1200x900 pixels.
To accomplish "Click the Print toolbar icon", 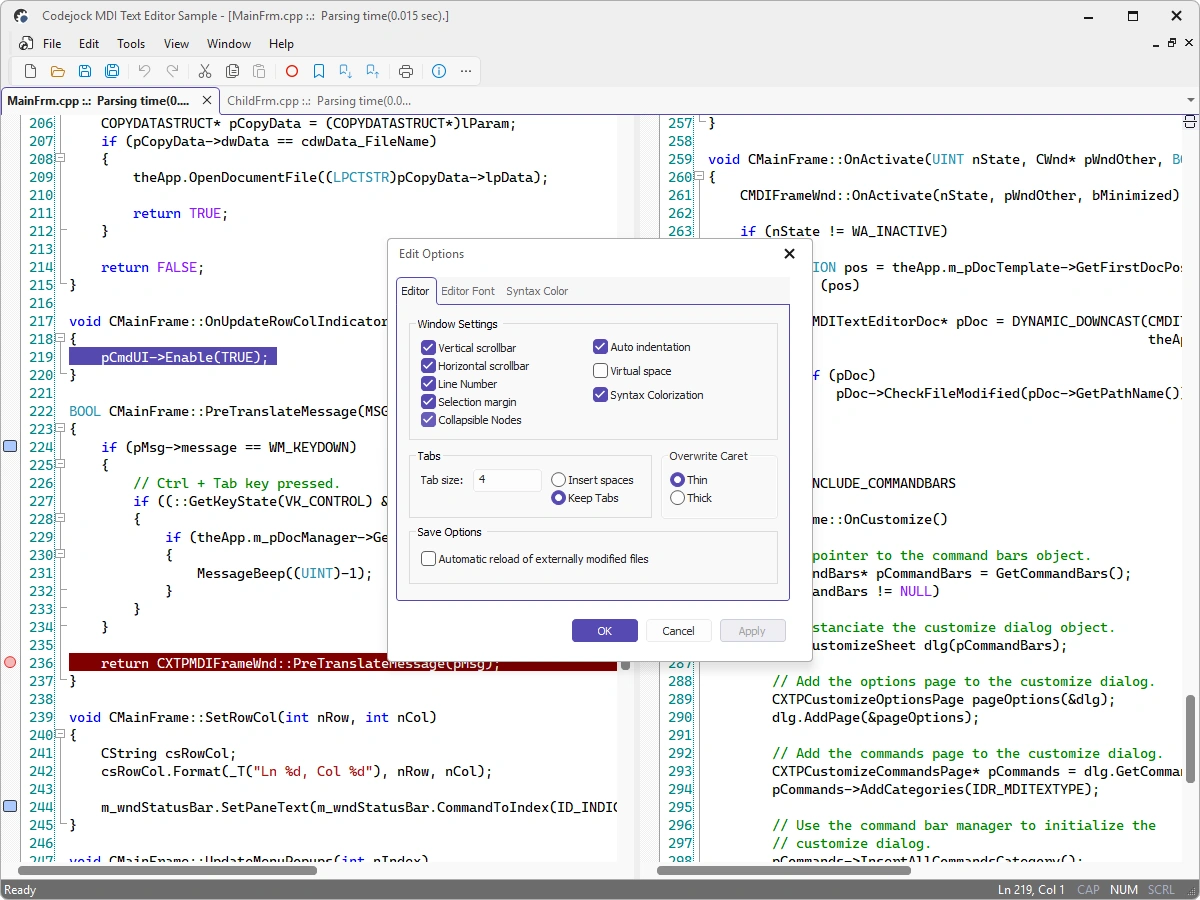I will tap(406, 71).
